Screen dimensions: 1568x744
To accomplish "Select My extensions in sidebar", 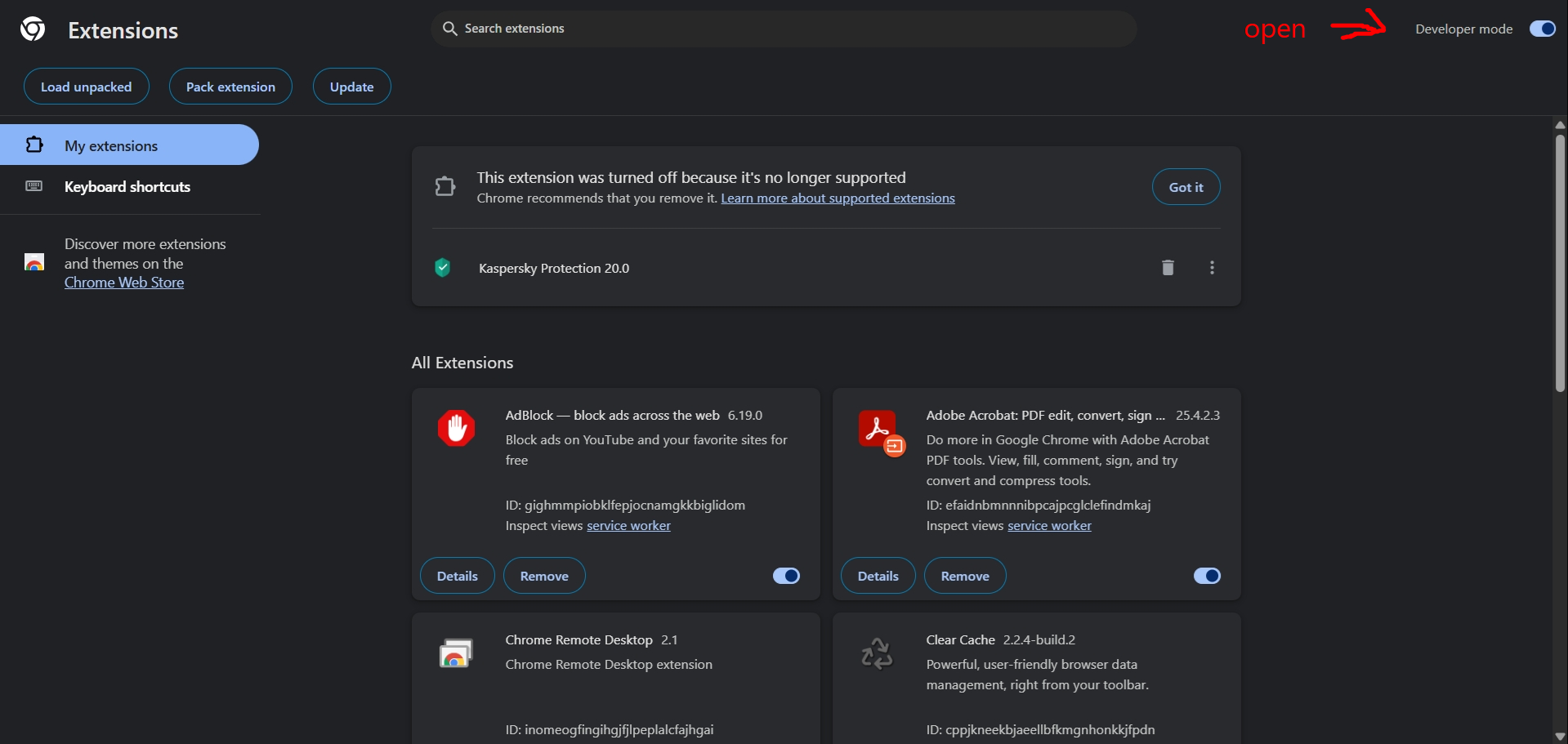I will click(129, 145).
